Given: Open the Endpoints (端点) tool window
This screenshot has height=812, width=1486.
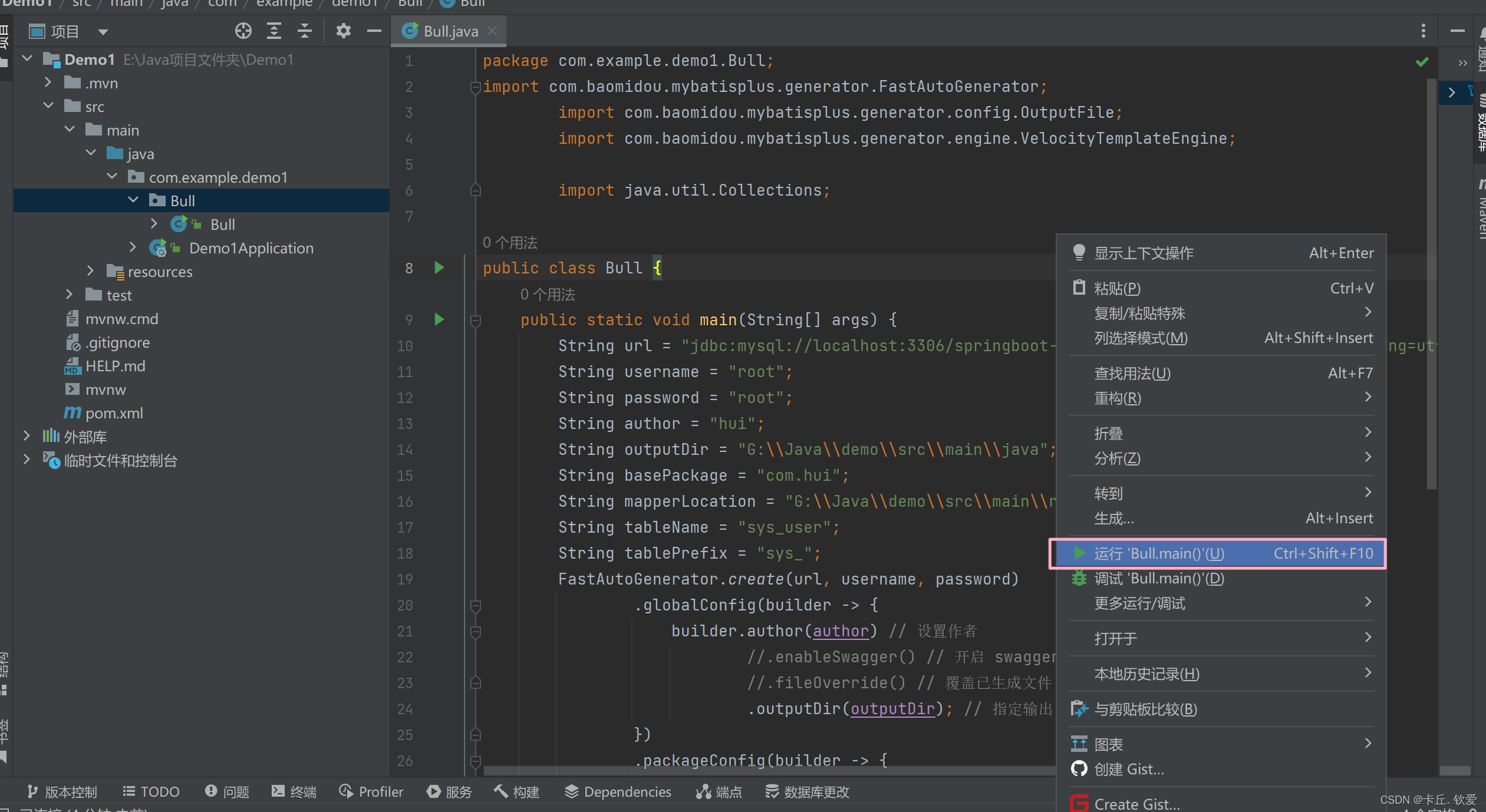Looking at the screenshot, I should [719, 792].
